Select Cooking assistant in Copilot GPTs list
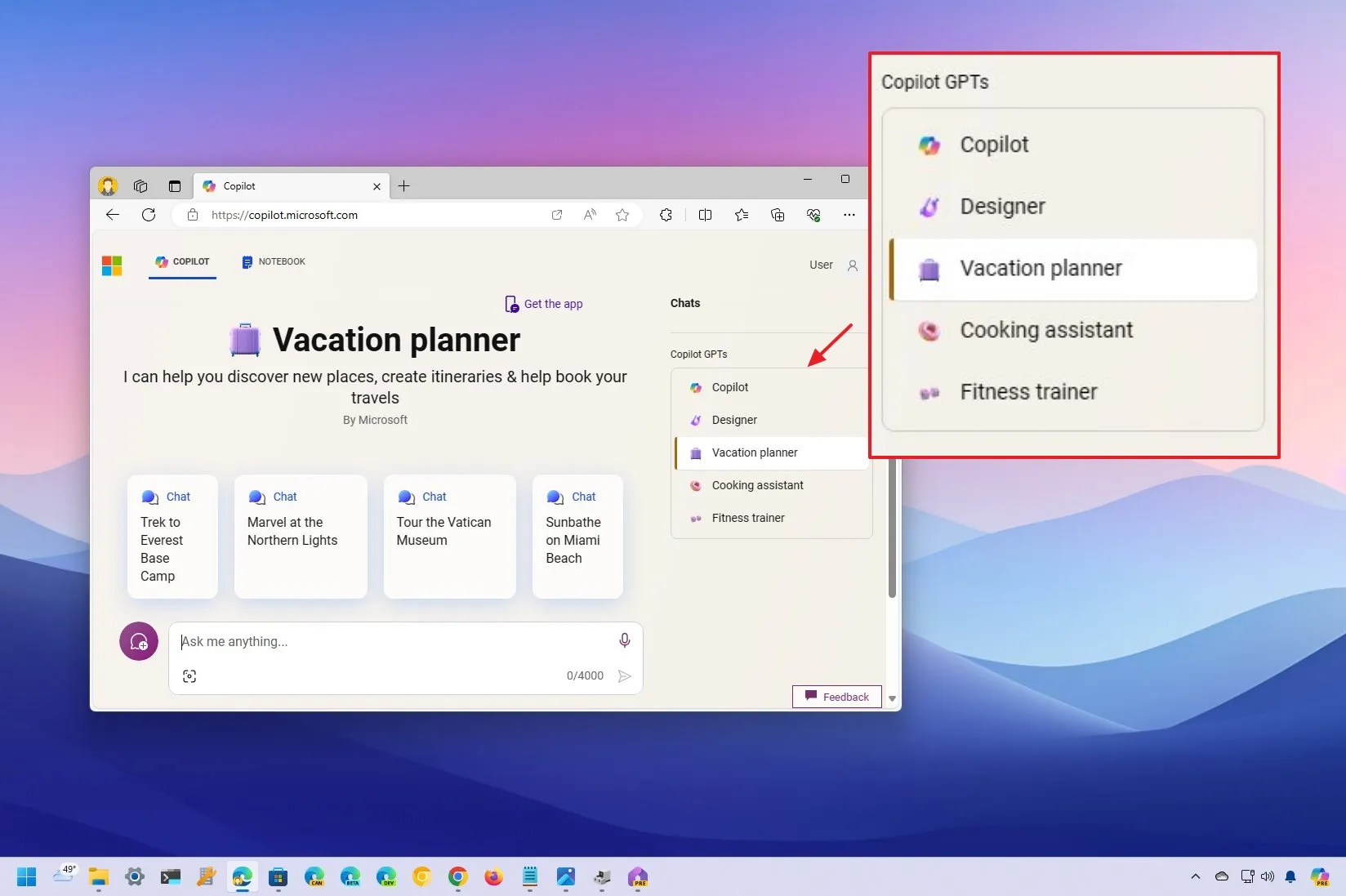The width and height of the screenshot is (1346, 896). point(771,485)
